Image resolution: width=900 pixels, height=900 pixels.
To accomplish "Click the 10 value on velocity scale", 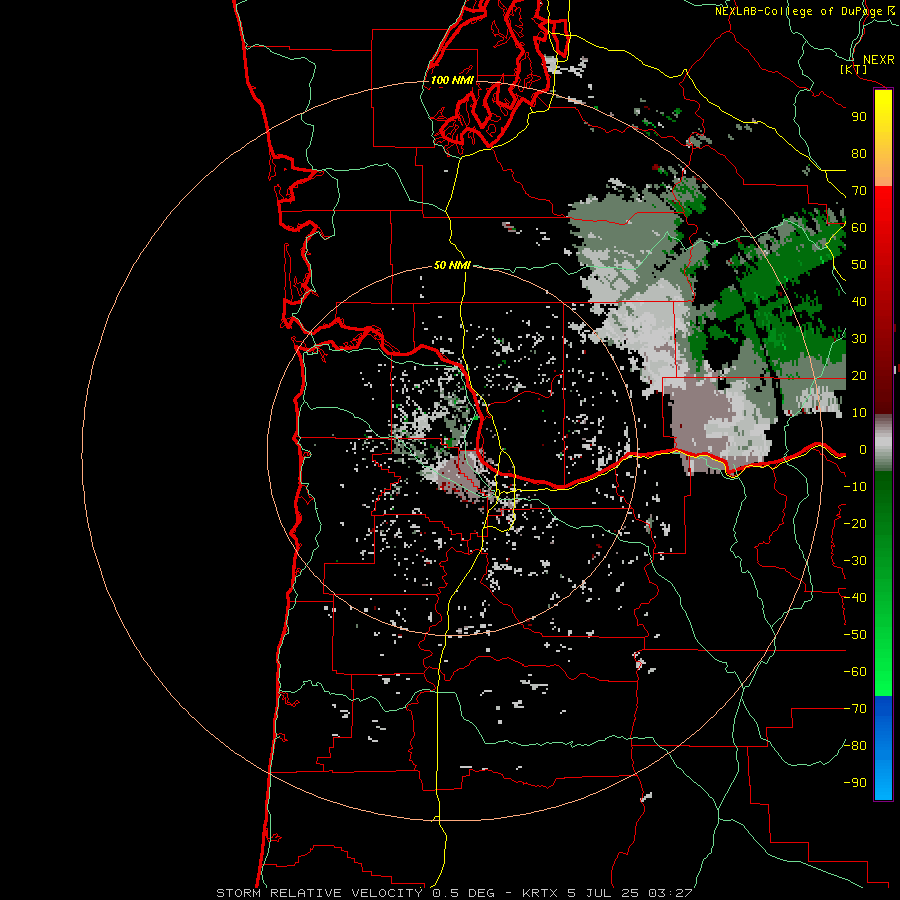I will [x=859, y=413].
